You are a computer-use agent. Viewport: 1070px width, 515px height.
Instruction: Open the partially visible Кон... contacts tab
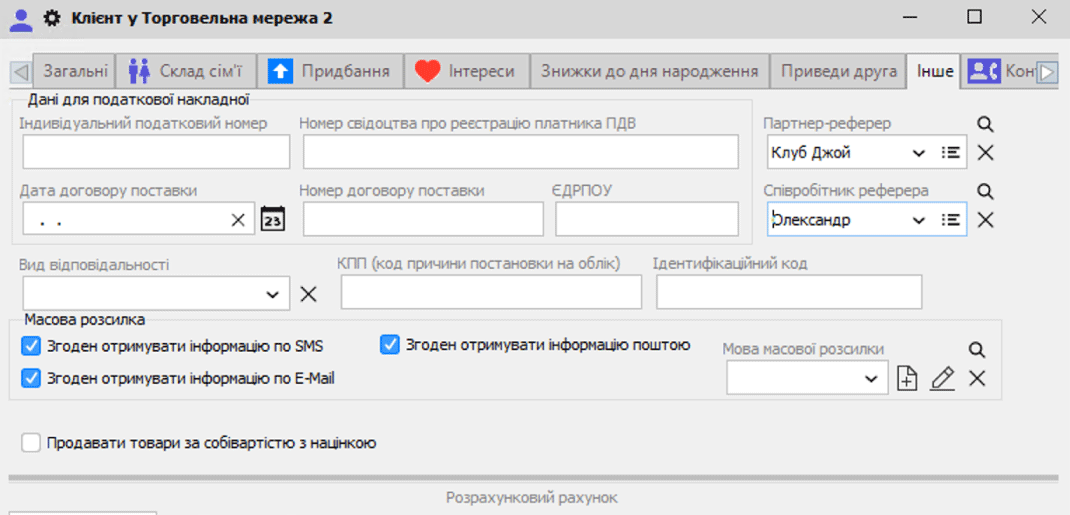pos(1000,71)
